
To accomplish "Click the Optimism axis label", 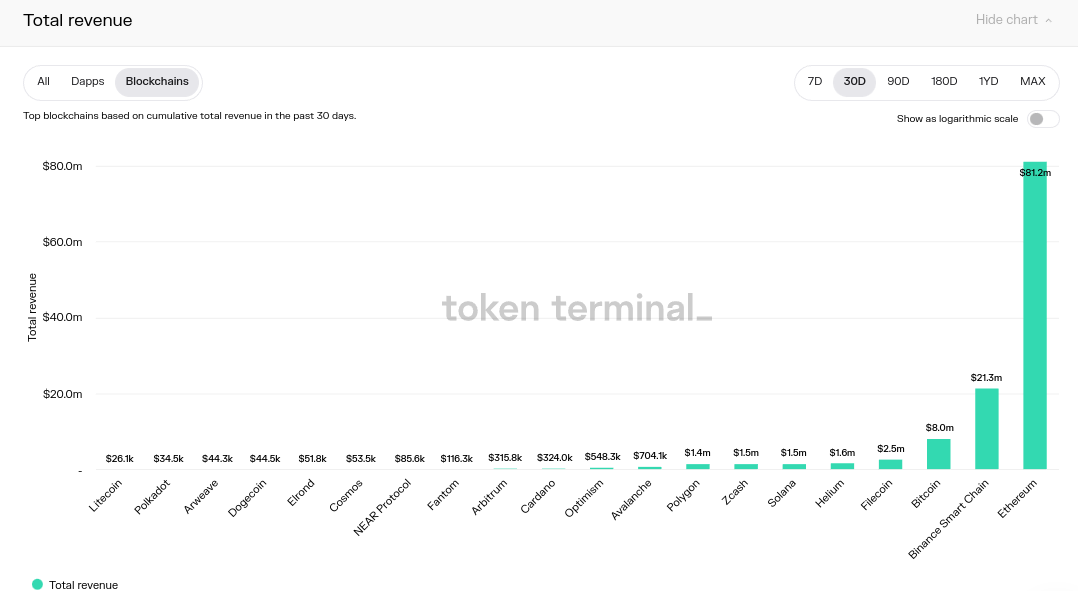I will (x=584, y=498).
